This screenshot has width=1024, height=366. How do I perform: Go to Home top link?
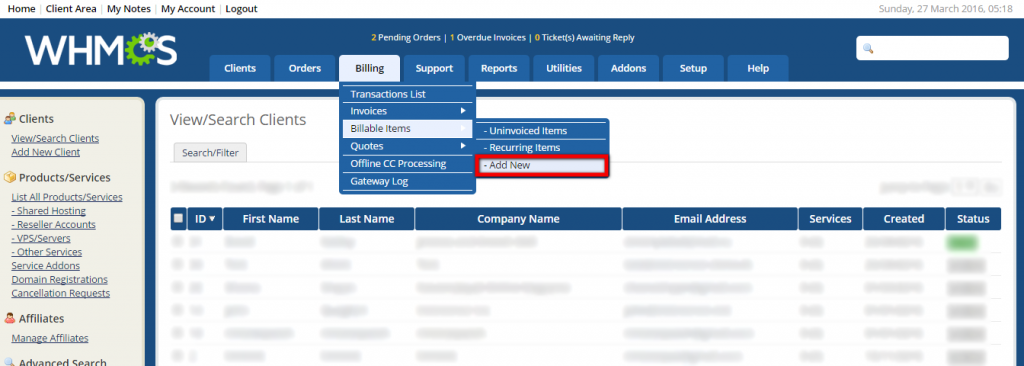(x=22, y=8)
